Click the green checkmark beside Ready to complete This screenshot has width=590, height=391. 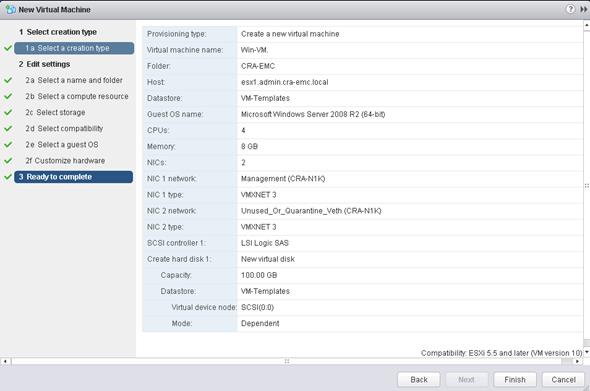click(8, 177)
